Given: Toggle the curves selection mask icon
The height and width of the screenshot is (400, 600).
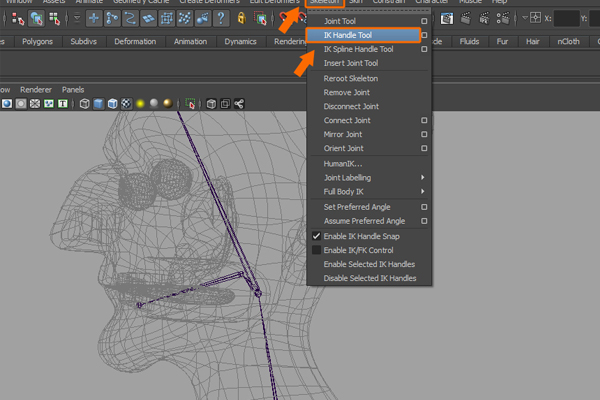Looking at the screenshot, I should (x=130, y=18).
